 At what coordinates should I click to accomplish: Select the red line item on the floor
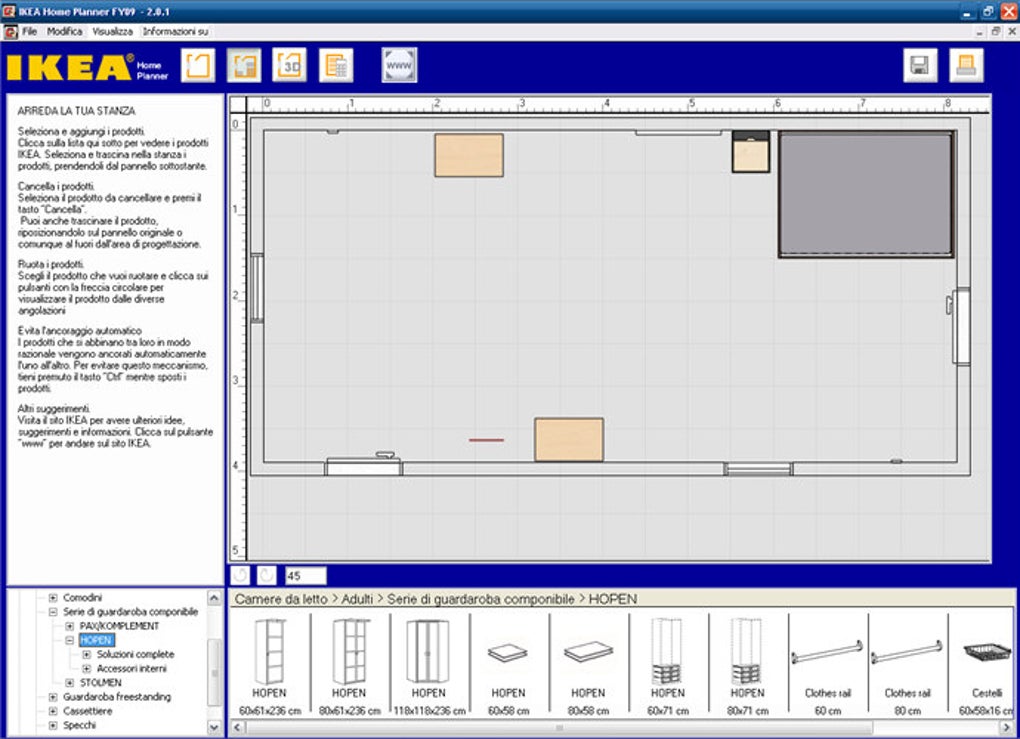487,440
